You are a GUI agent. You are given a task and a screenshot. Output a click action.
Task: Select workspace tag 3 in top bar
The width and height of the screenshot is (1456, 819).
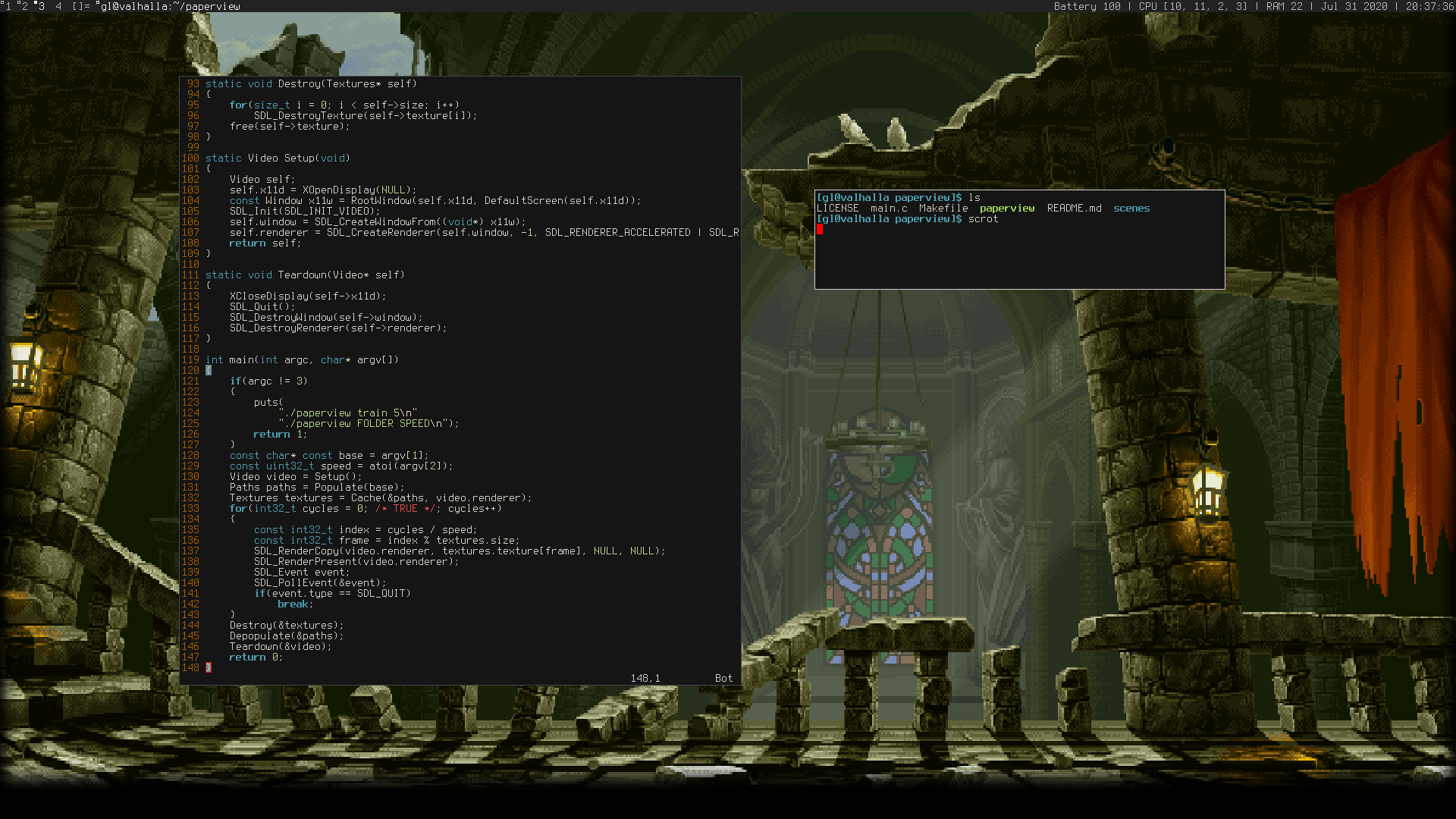tap(41, 6)
